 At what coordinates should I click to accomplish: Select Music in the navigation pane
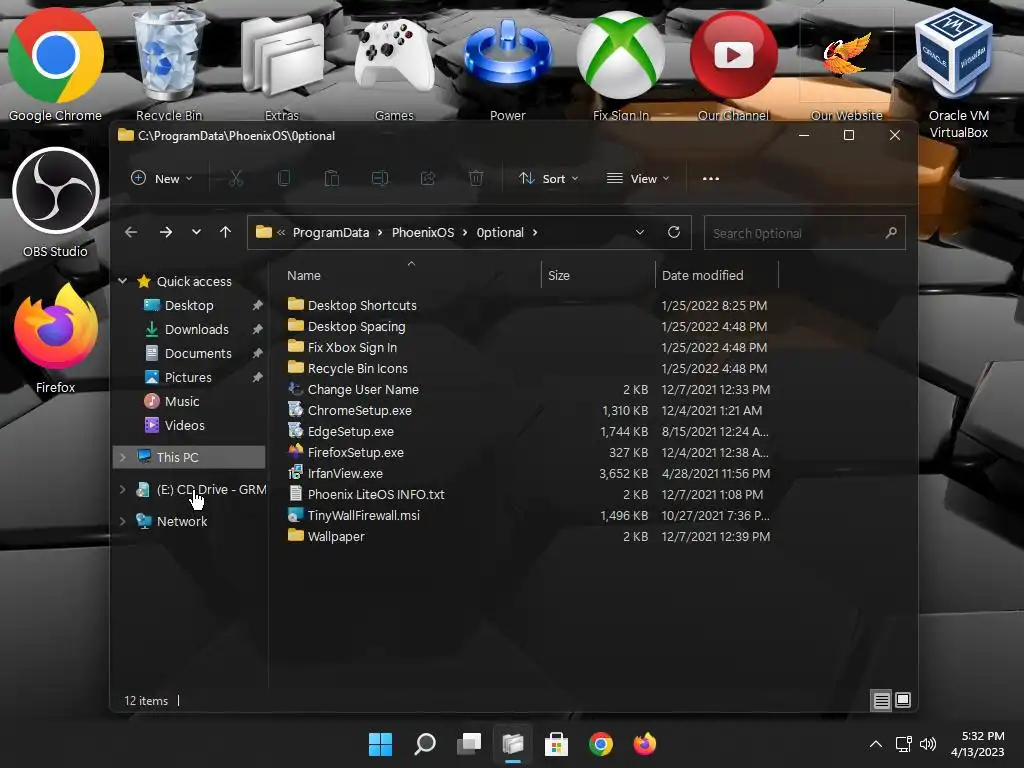181,401
